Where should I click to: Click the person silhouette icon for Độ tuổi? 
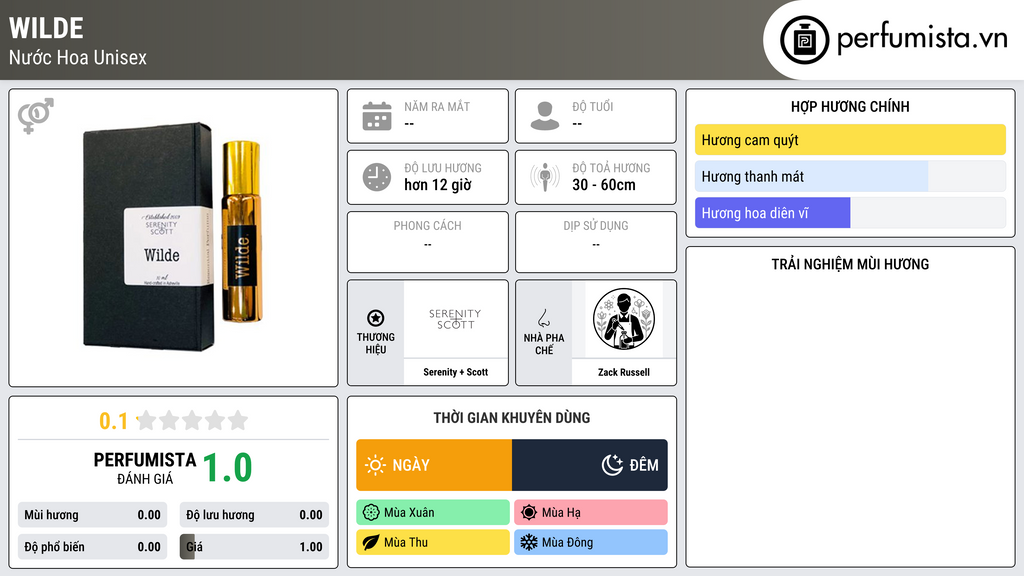pos(545,116)
